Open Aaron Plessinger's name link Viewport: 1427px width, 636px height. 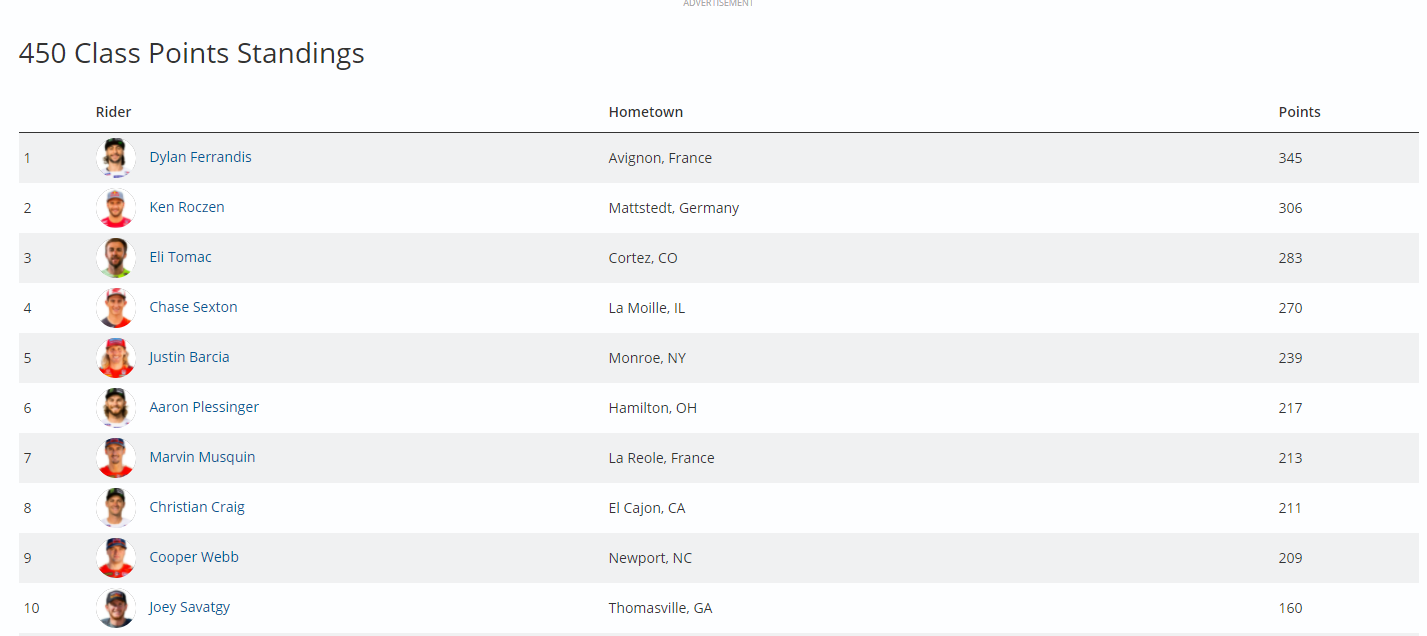pyautogui.click(x=204, y=407)
